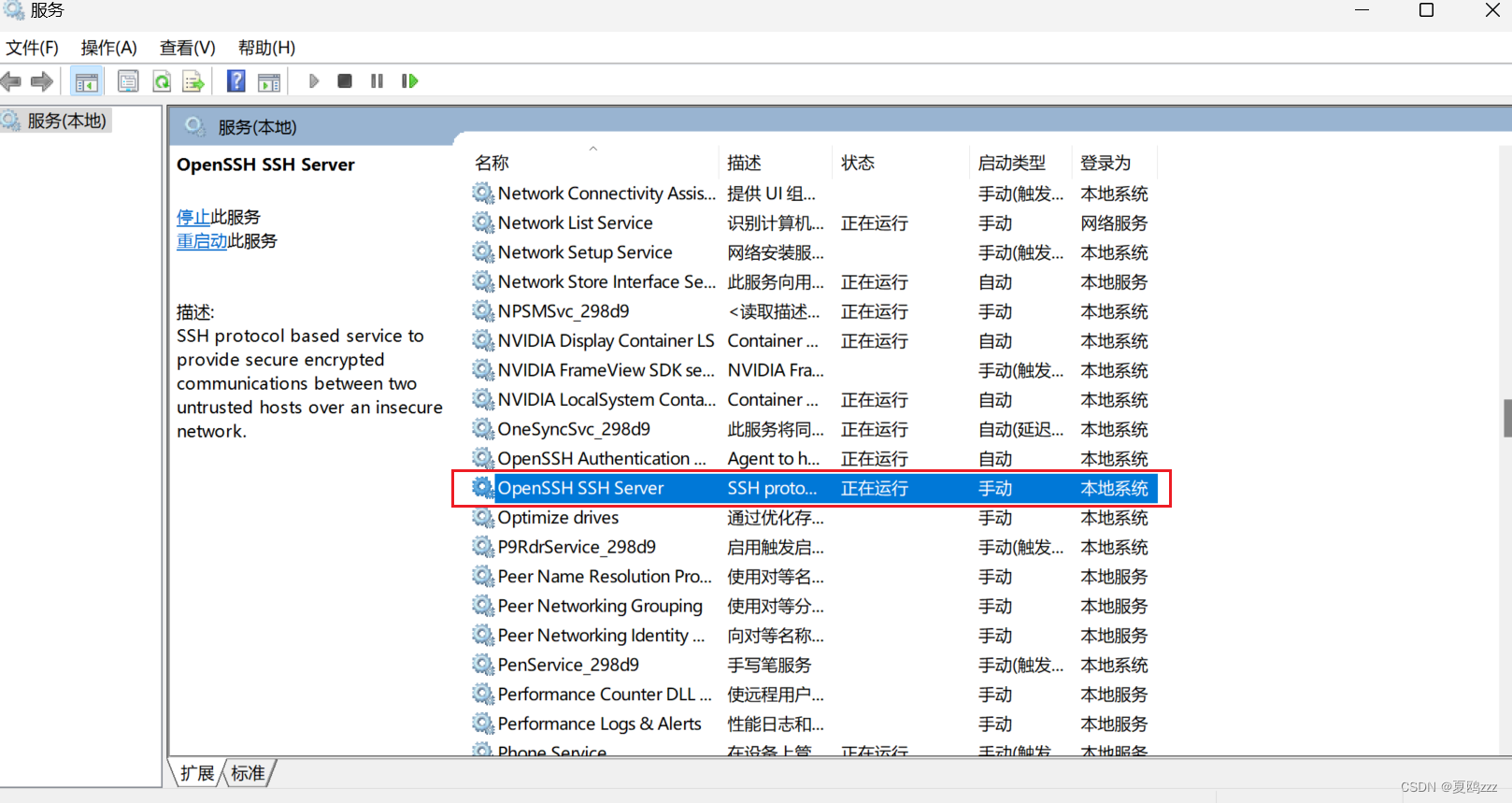This screenshot has height=803, width=1512.
Task: Click gear icon of Optimize drives
Action: click(x=483, y=517)
